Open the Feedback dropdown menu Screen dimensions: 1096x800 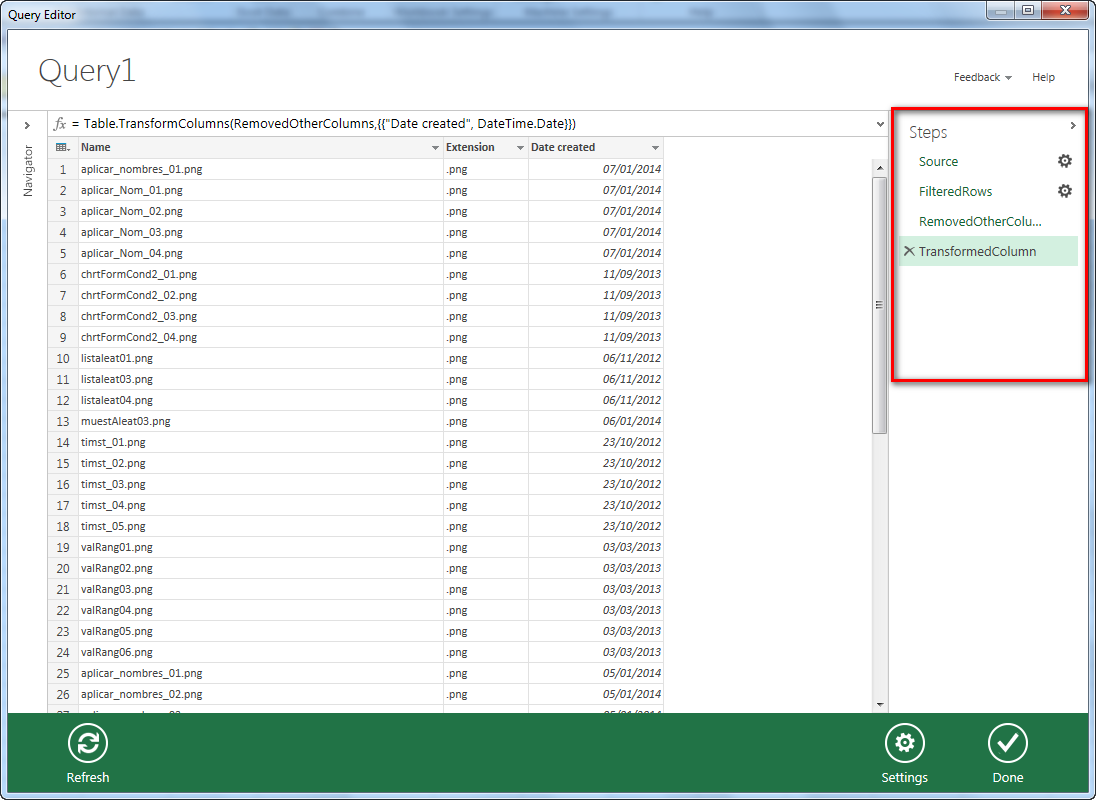[983, 78]
